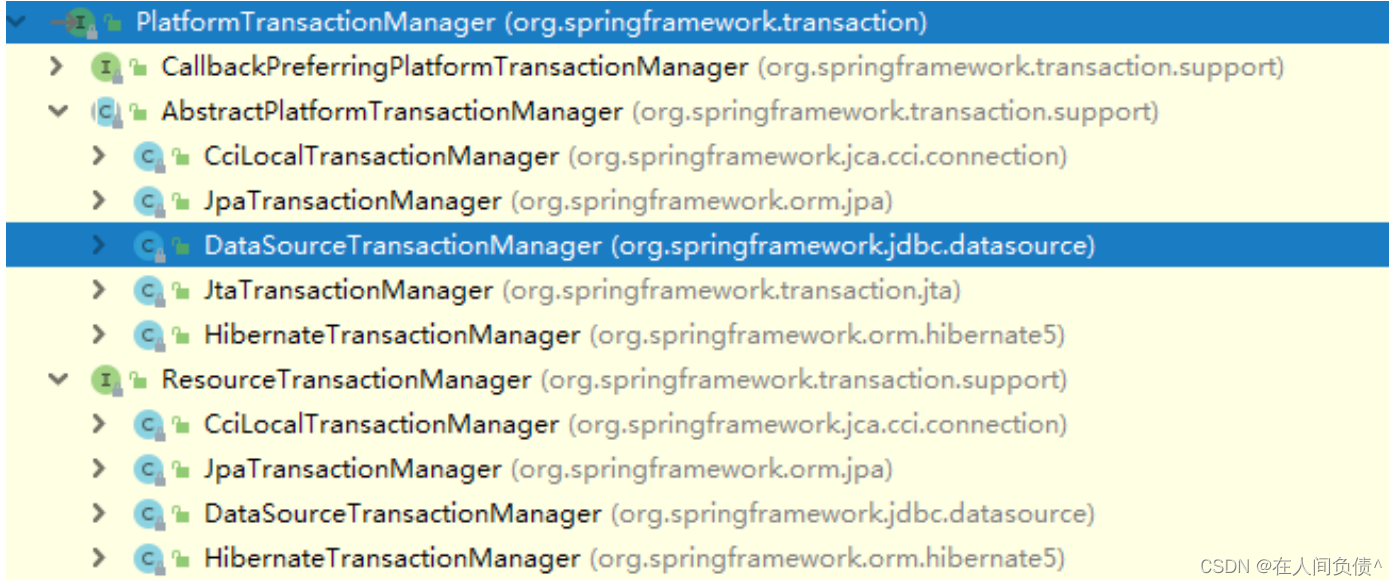Select CciLocalTransactionManager under AbstractPlatformTransactionManager
1397x586 pixels.
381,157
